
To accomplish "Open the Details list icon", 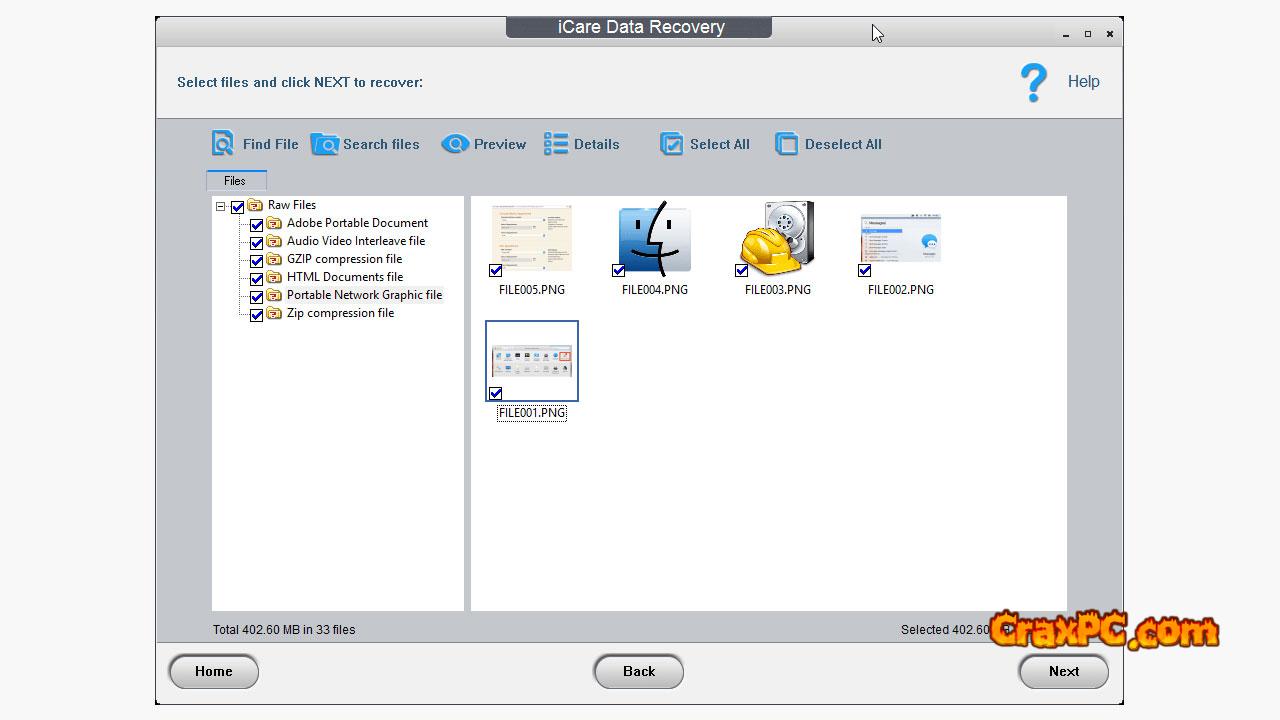I will click(x=556, y=144).
